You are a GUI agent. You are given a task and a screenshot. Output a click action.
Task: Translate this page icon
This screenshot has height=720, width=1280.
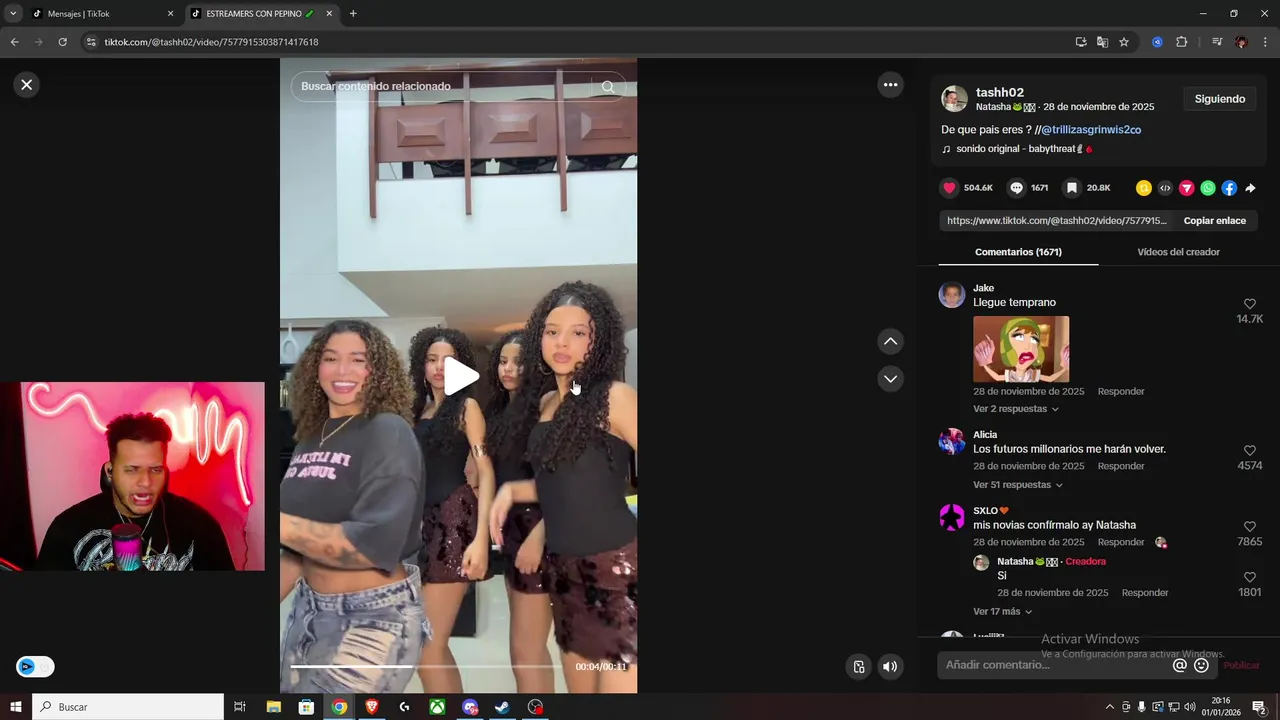[x=1102, y=42]
